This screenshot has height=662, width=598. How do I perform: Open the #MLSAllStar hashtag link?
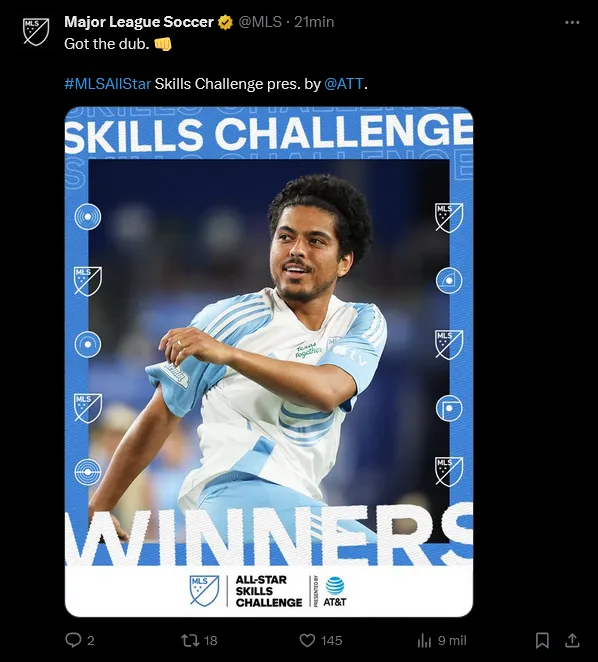click(x=107, y=84)
